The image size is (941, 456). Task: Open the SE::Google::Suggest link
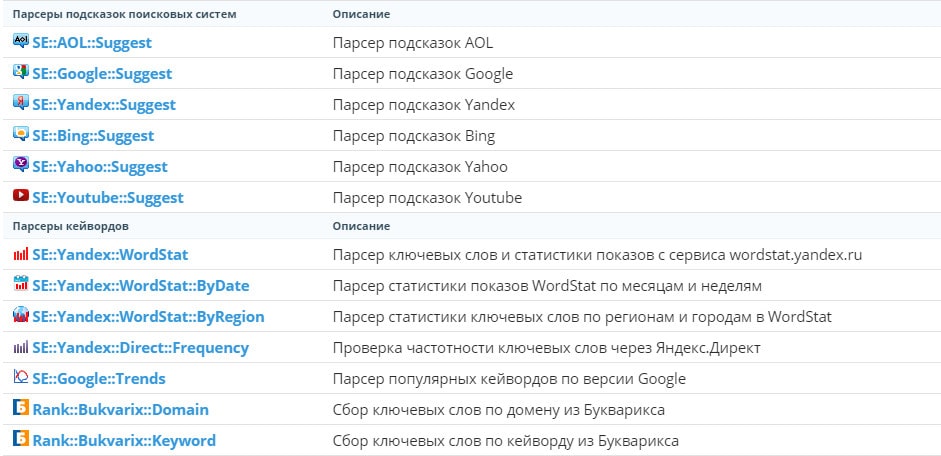(102, 74)
